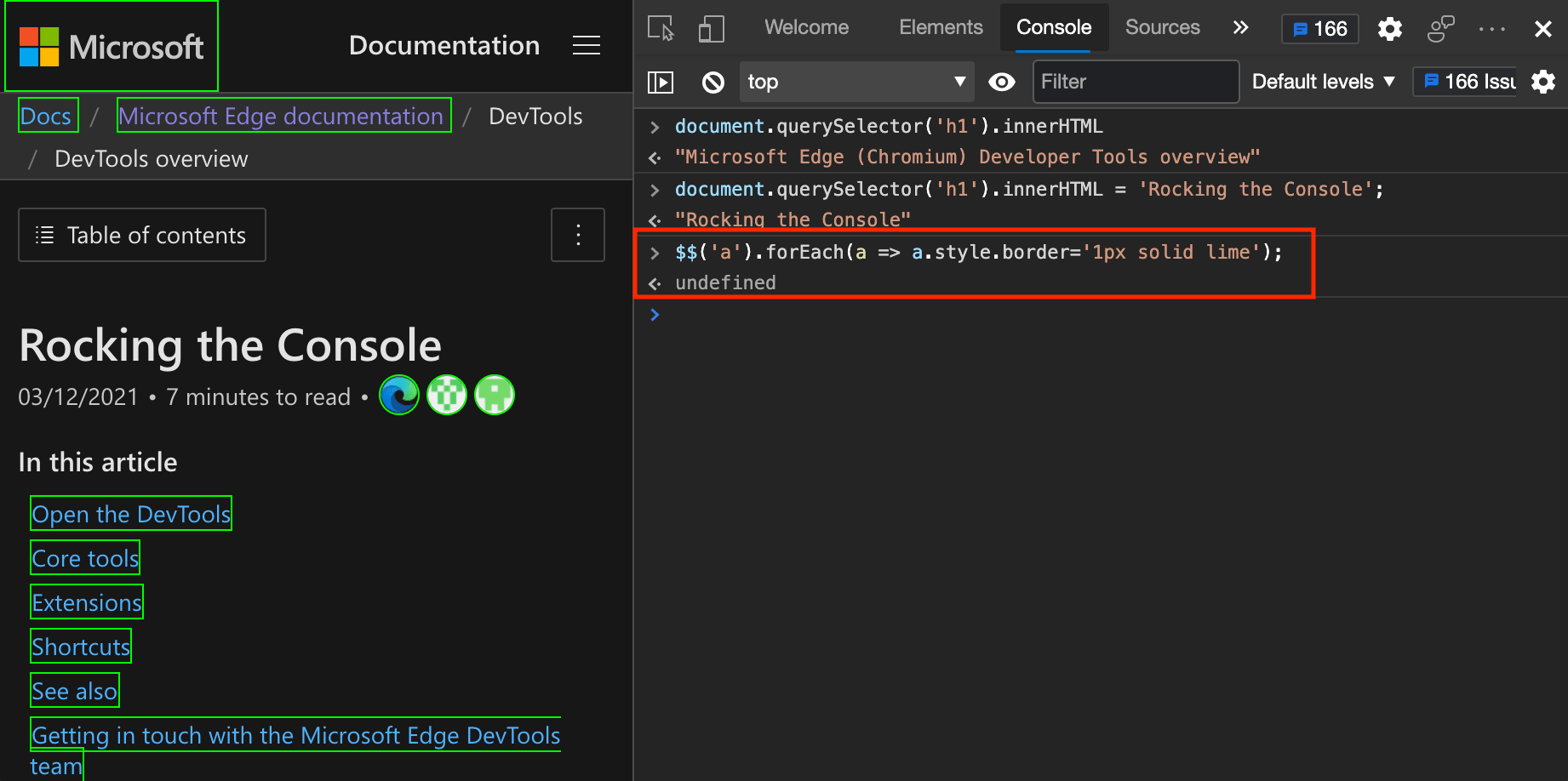This screenshot has width=1568, height=781.
Task: Switch to the Elements tab
Action: 941,27
